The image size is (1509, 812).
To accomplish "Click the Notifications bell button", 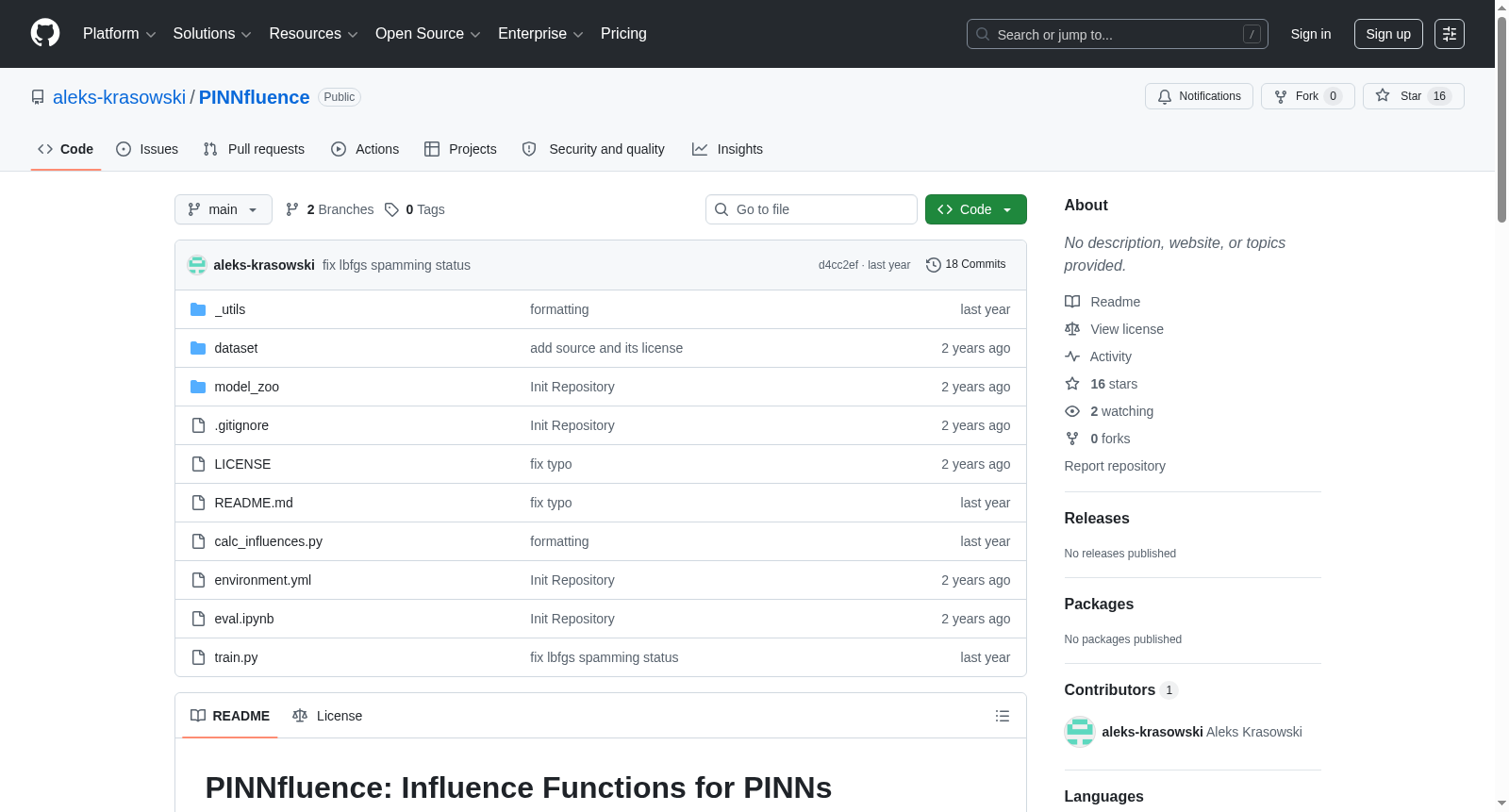I will [1199, 96].
